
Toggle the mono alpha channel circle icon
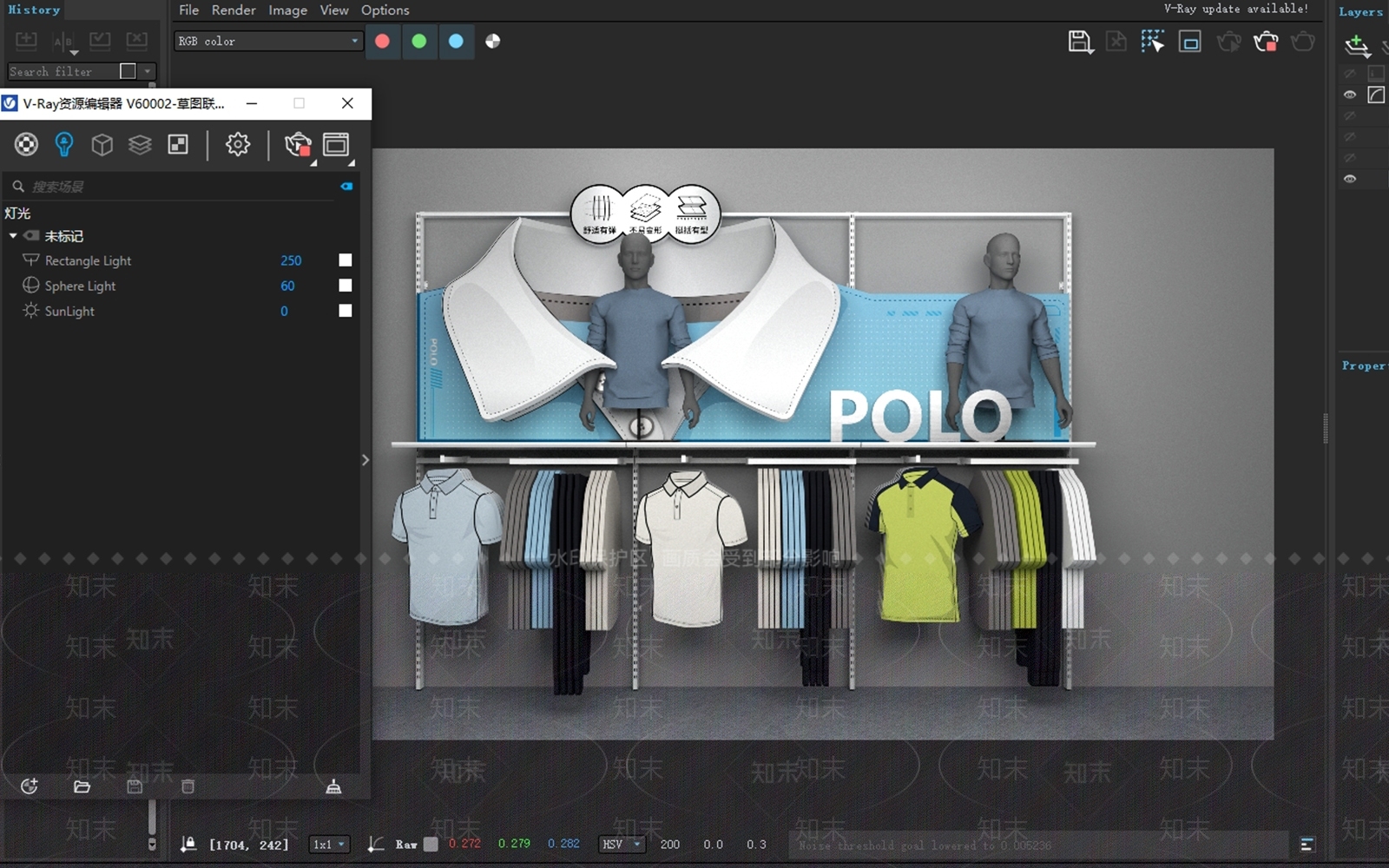[492, 41]
